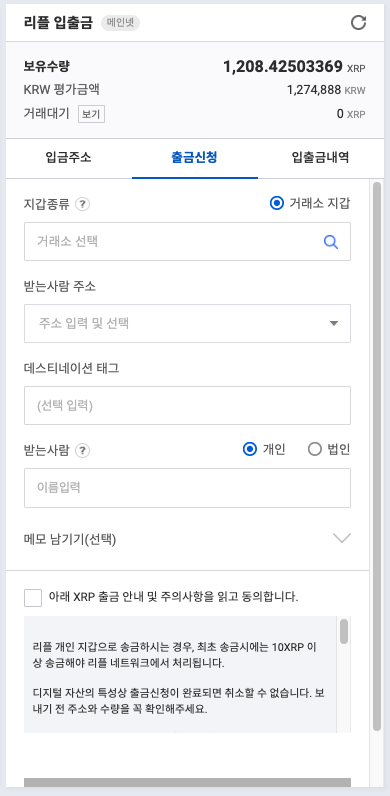This screenshot has height=796, width=390.
Task: Click the 보기 button beside 거래대기
Action: tap(91, 114)
